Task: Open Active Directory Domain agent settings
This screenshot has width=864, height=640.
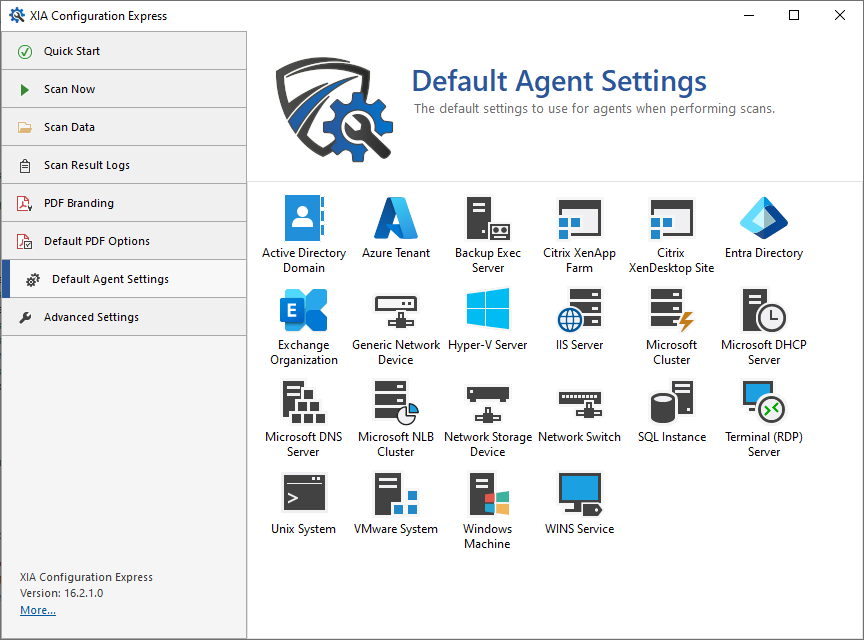Action: (x=304, y=234)
